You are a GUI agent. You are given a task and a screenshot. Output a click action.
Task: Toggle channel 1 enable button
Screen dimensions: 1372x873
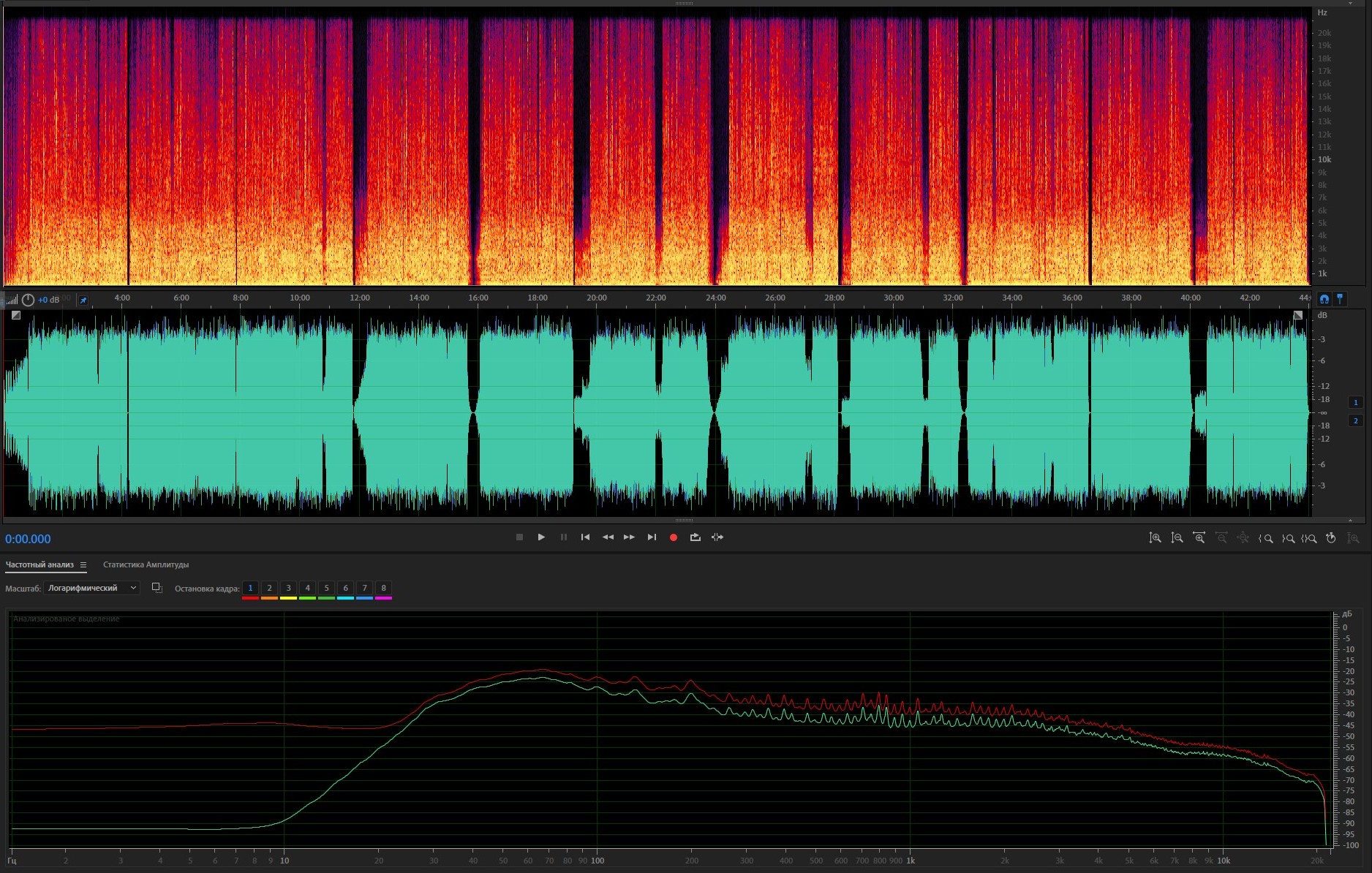tap(1355, 402)
